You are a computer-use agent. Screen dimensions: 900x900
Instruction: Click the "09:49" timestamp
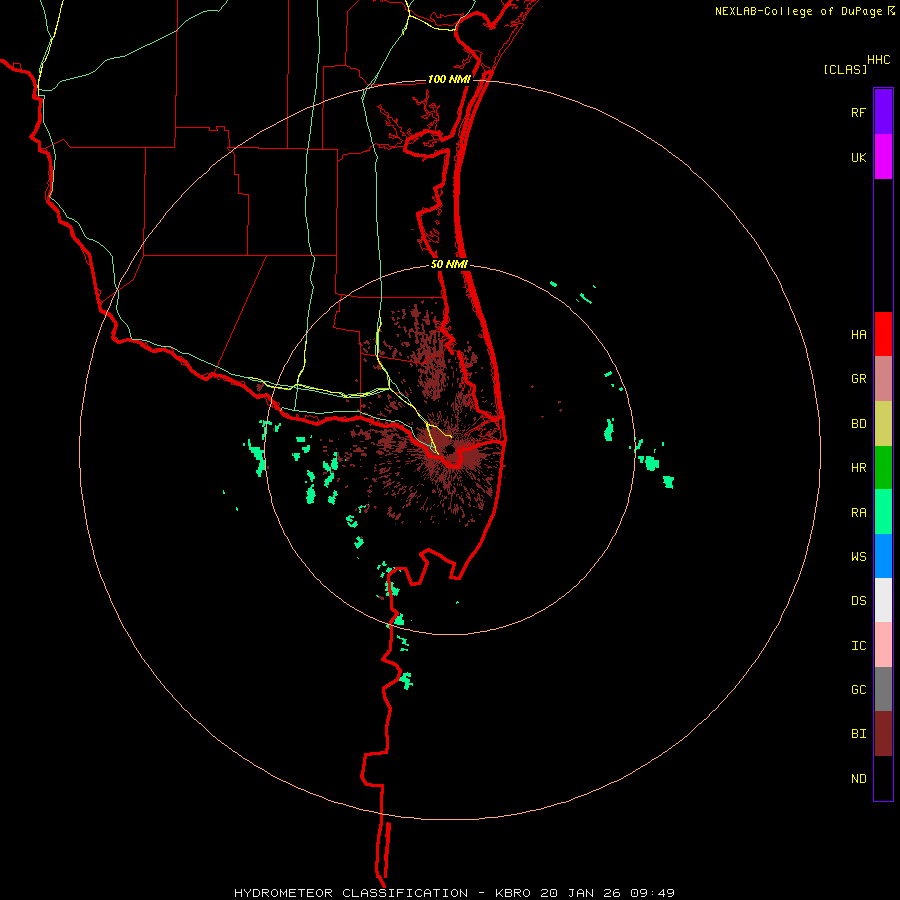click(x=652, y=893)
